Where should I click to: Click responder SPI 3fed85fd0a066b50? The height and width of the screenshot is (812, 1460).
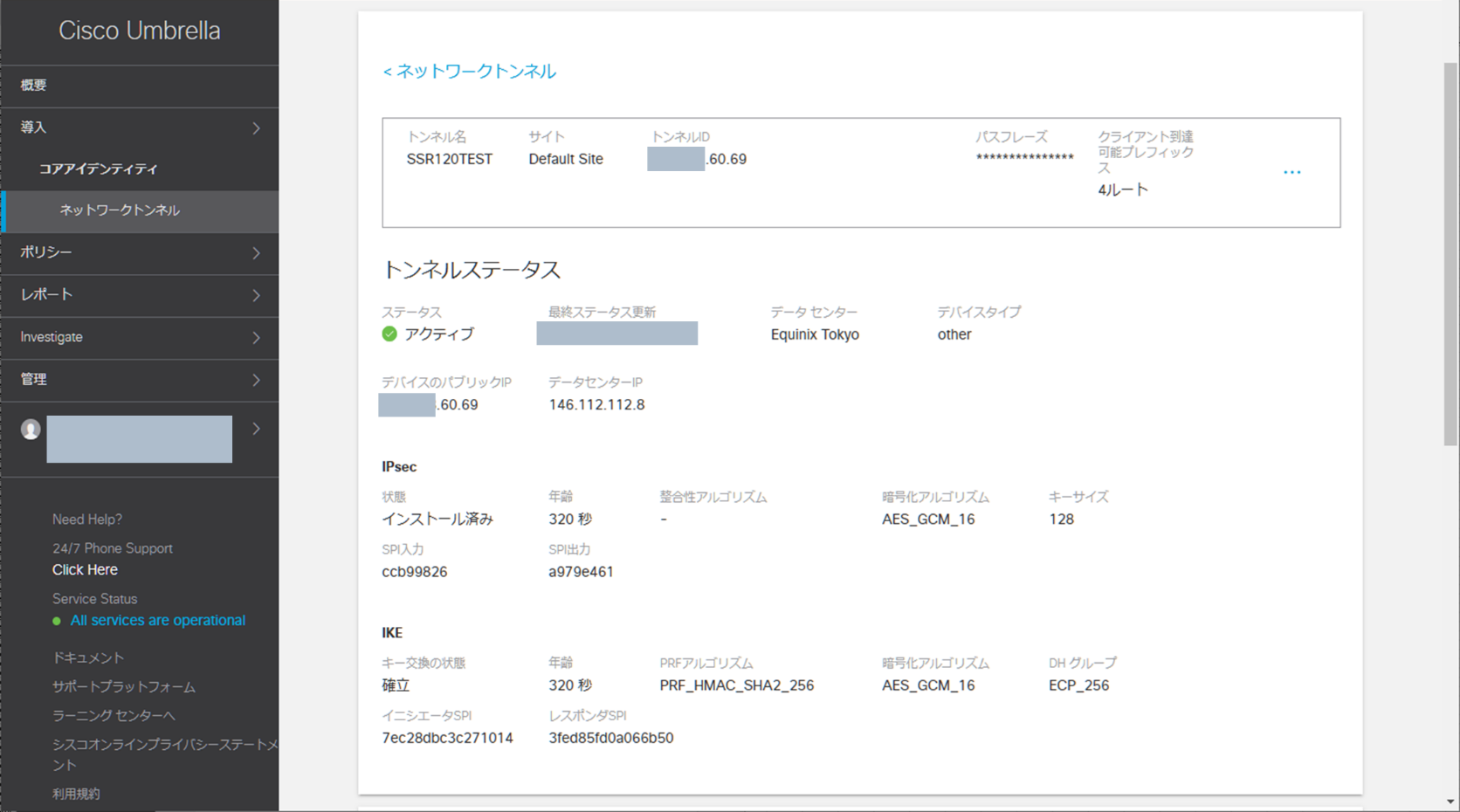click(x=611, y=738)
